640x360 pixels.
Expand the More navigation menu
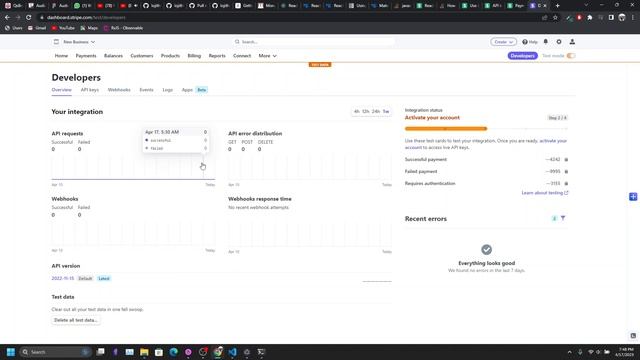pyautogui.click(x=267, y=56)
